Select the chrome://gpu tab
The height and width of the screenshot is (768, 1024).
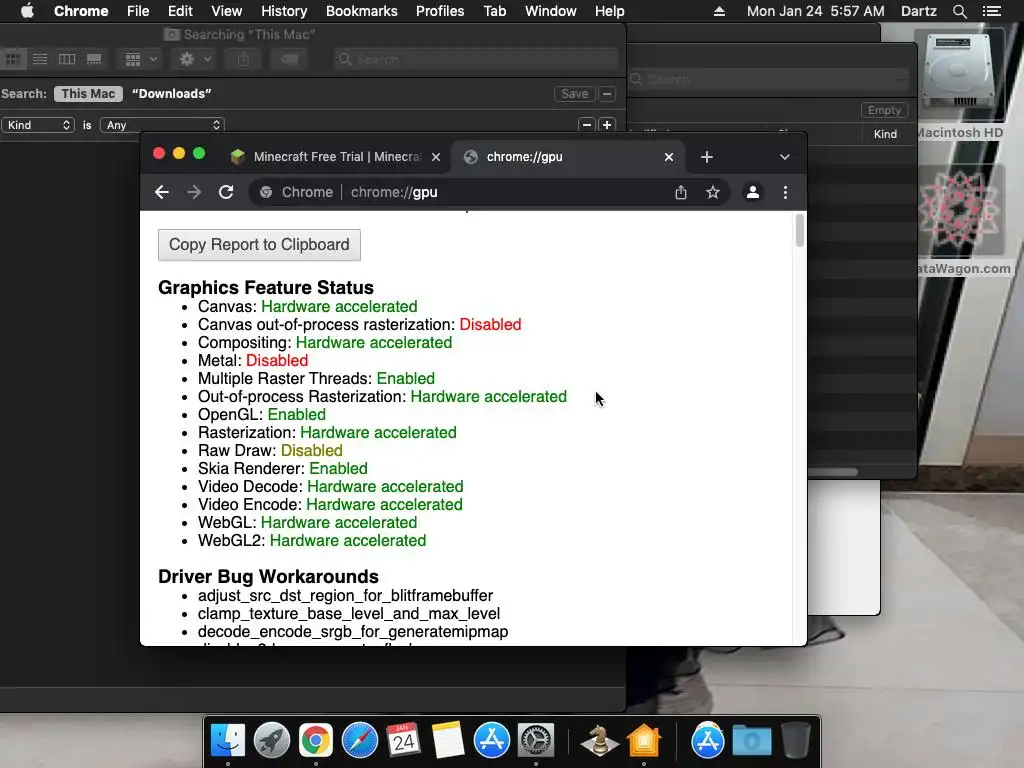pos(567,157)
